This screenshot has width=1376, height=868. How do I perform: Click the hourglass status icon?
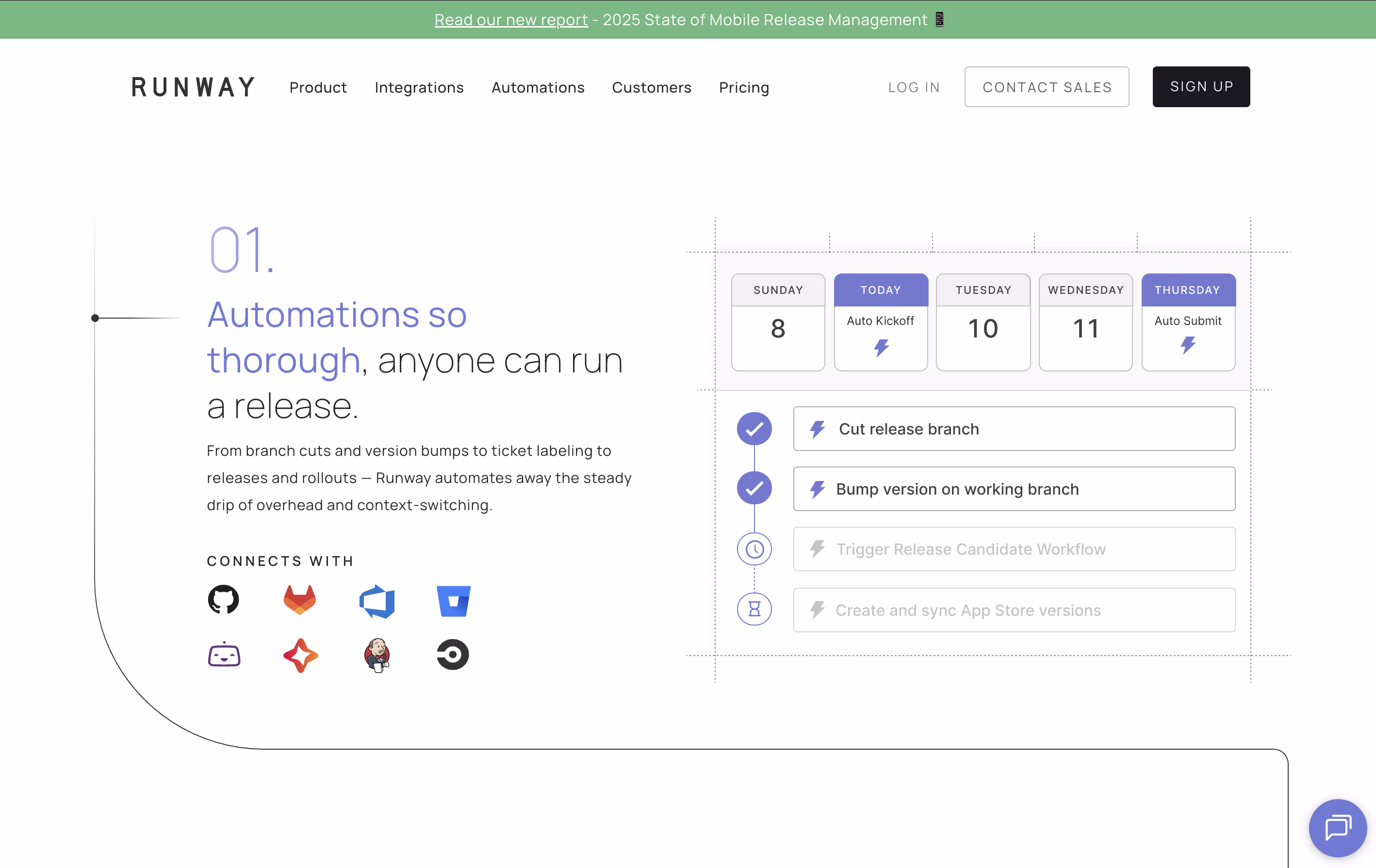pyautogui.click(x=754, y=610)
